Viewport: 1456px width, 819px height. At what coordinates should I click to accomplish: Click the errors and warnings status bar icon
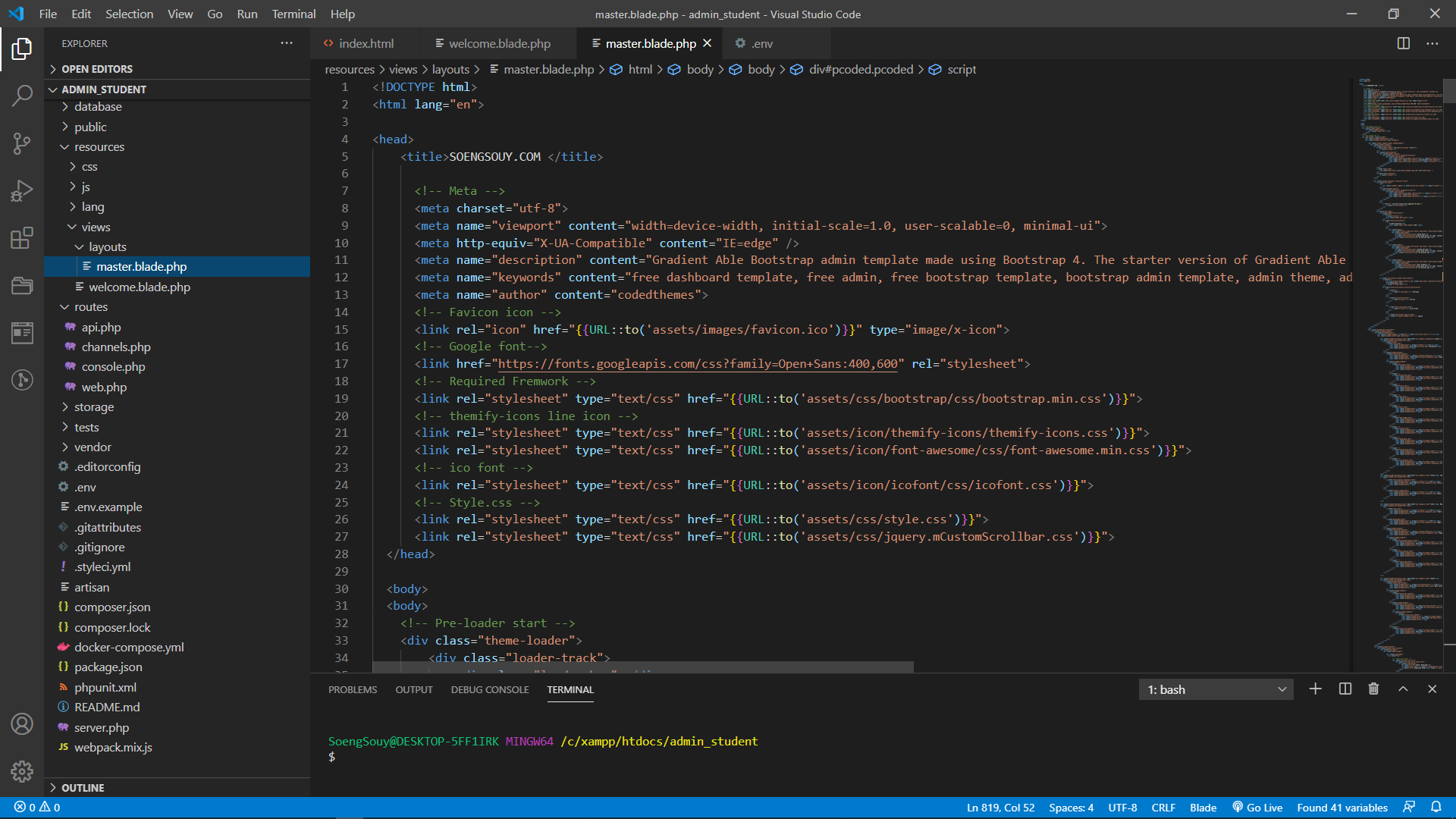[36, 807]
